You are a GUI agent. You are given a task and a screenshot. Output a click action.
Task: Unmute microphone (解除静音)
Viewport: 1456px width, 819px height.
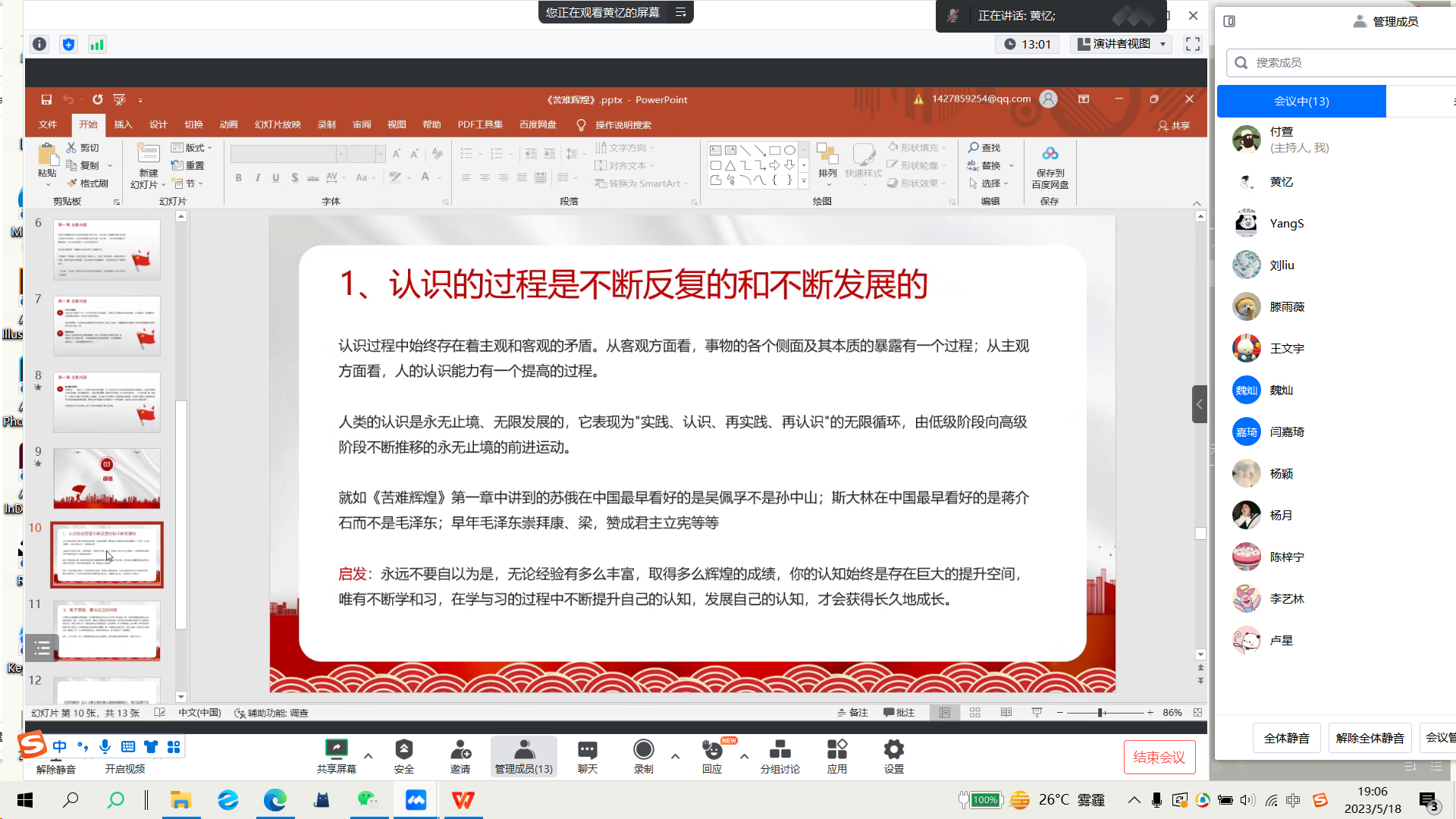(56, 768)
